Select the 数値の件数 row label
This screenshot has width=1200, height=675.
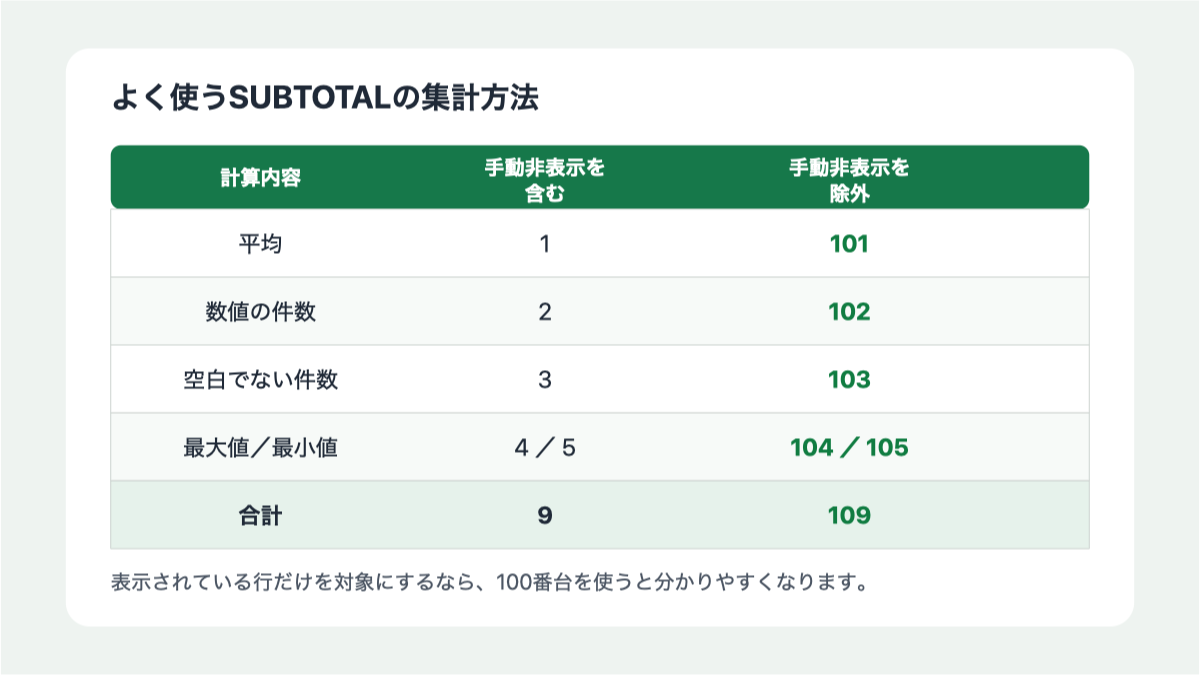261,311
